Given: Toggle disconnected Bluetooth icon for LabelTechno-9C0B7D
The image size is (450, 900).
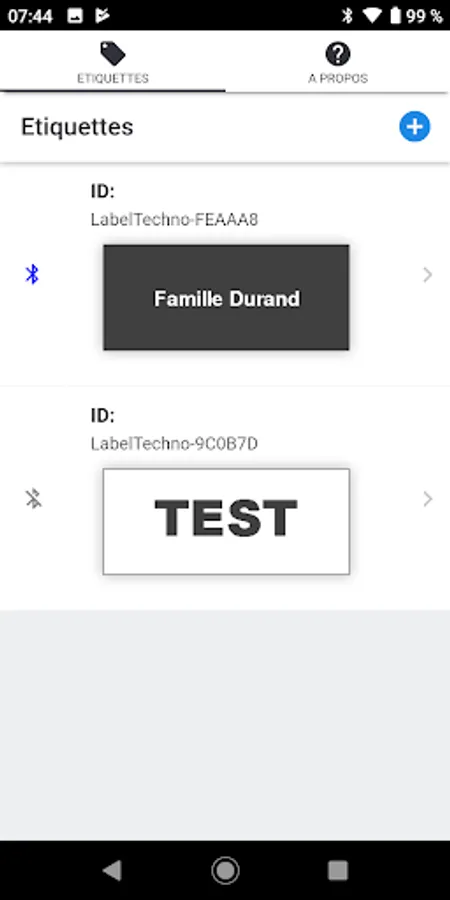Looking at the screenshot, I should point(33,499).
